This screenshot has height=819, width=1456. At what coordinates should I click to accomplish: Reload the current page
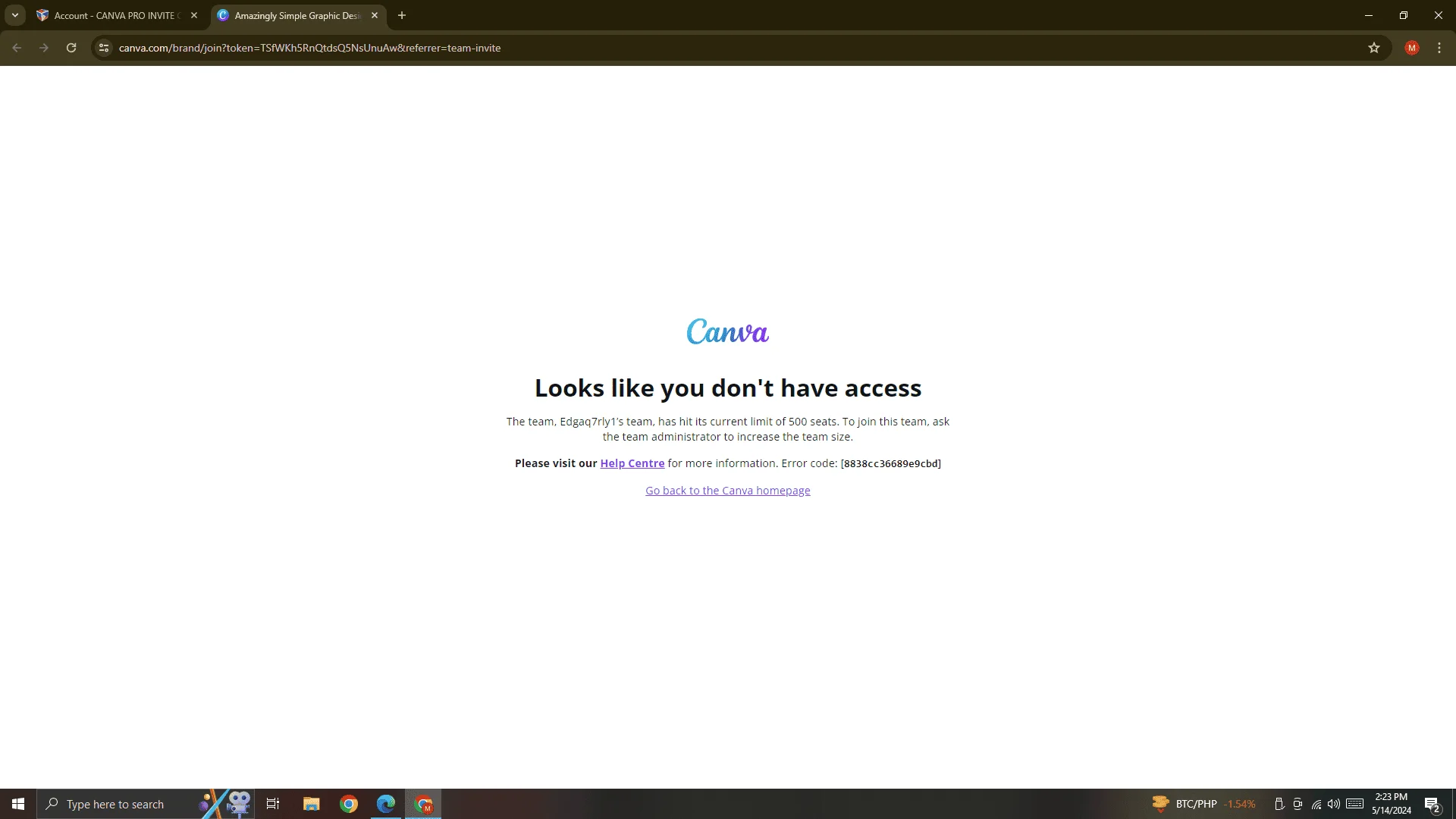click(x=71, y=48)
